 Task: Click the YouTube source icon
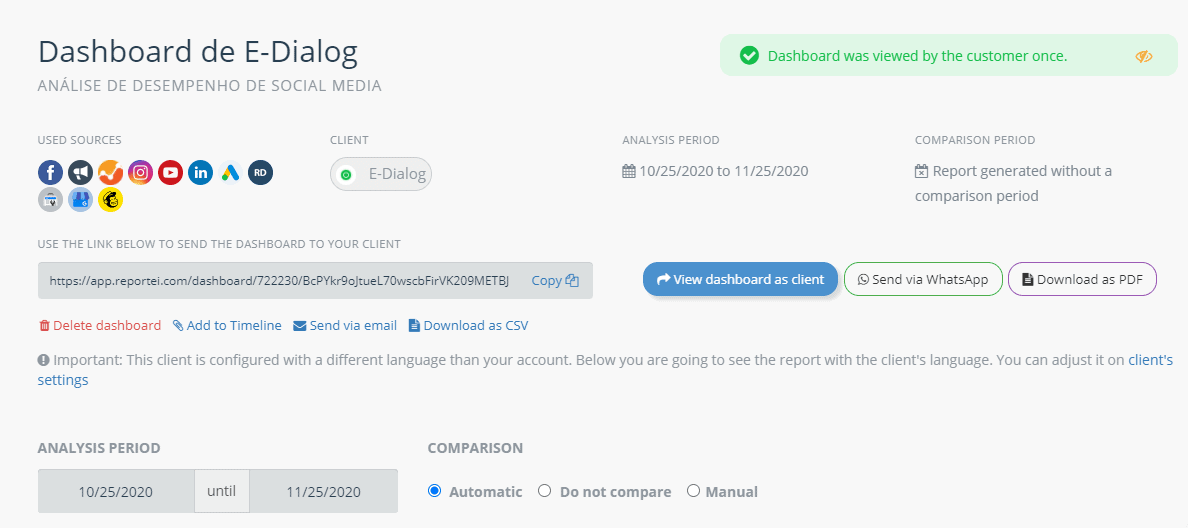tap(171, 173)
